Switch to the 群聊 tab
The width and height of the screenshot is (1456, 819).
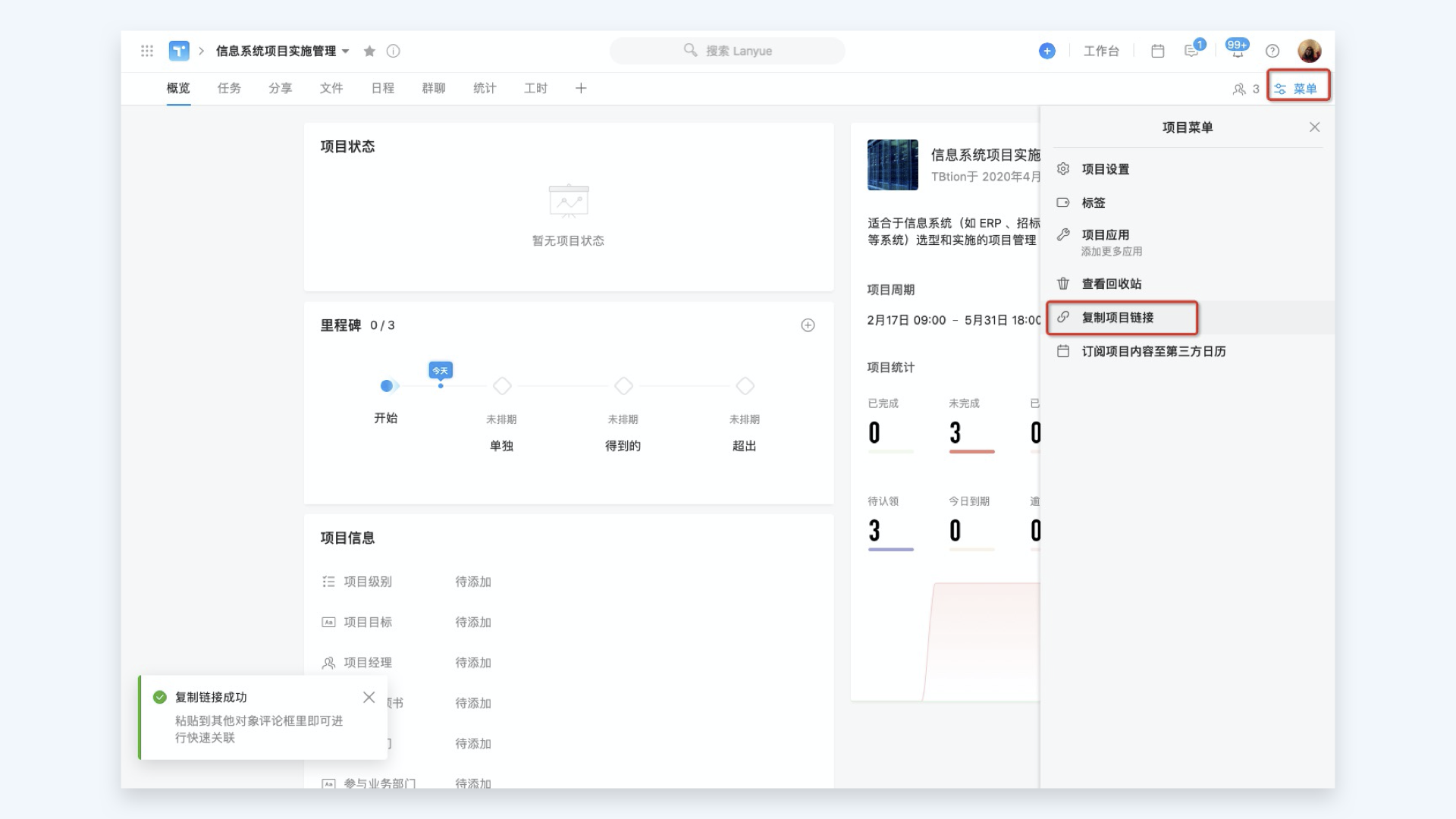(x=434, y=88)
